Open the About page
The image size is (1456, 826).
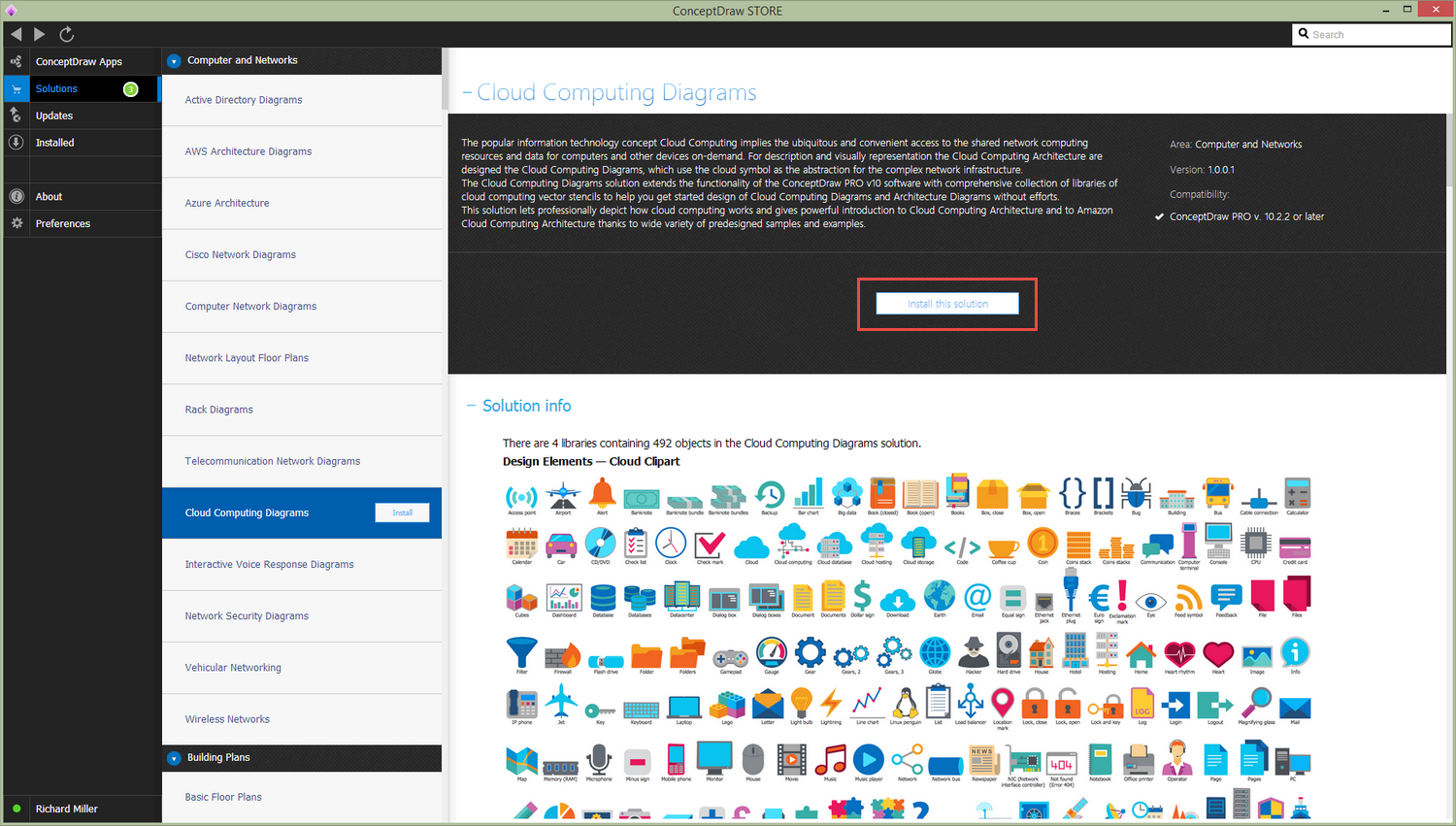[83, 197]
